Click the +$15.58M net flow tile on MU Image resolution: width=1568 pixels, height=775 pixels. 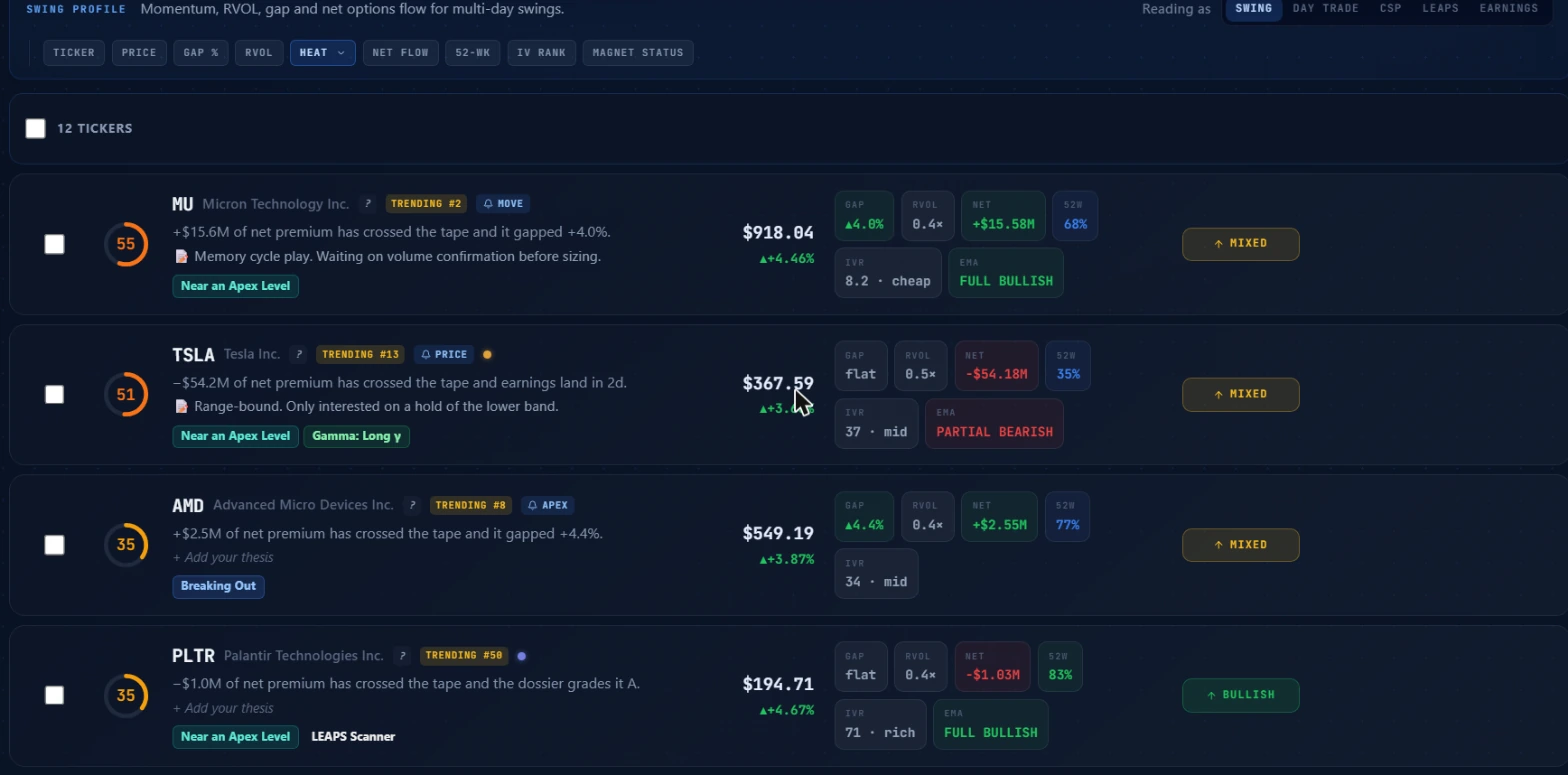pos(1003,216)
